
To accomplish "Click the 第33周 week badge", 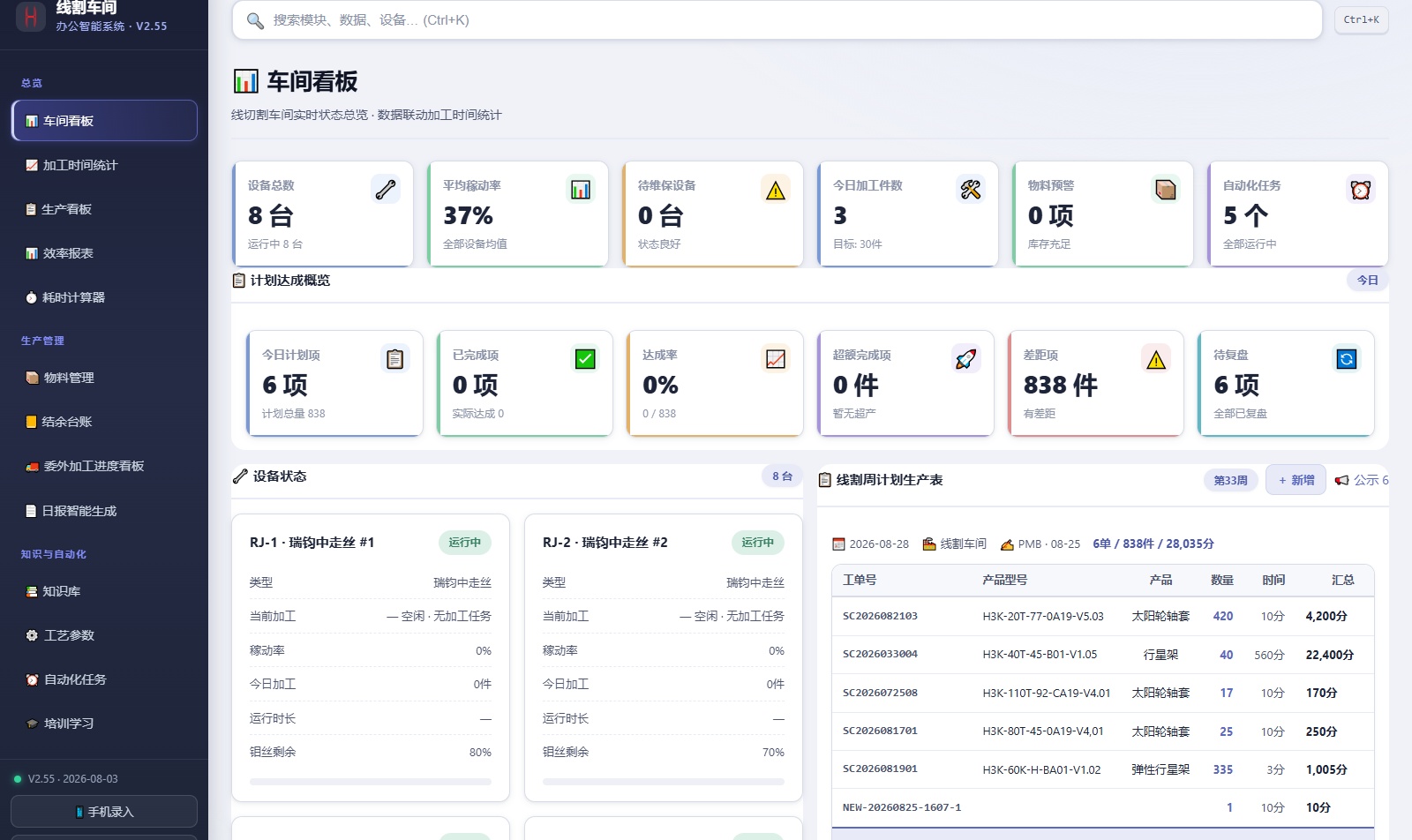I will coord(1230,480).
